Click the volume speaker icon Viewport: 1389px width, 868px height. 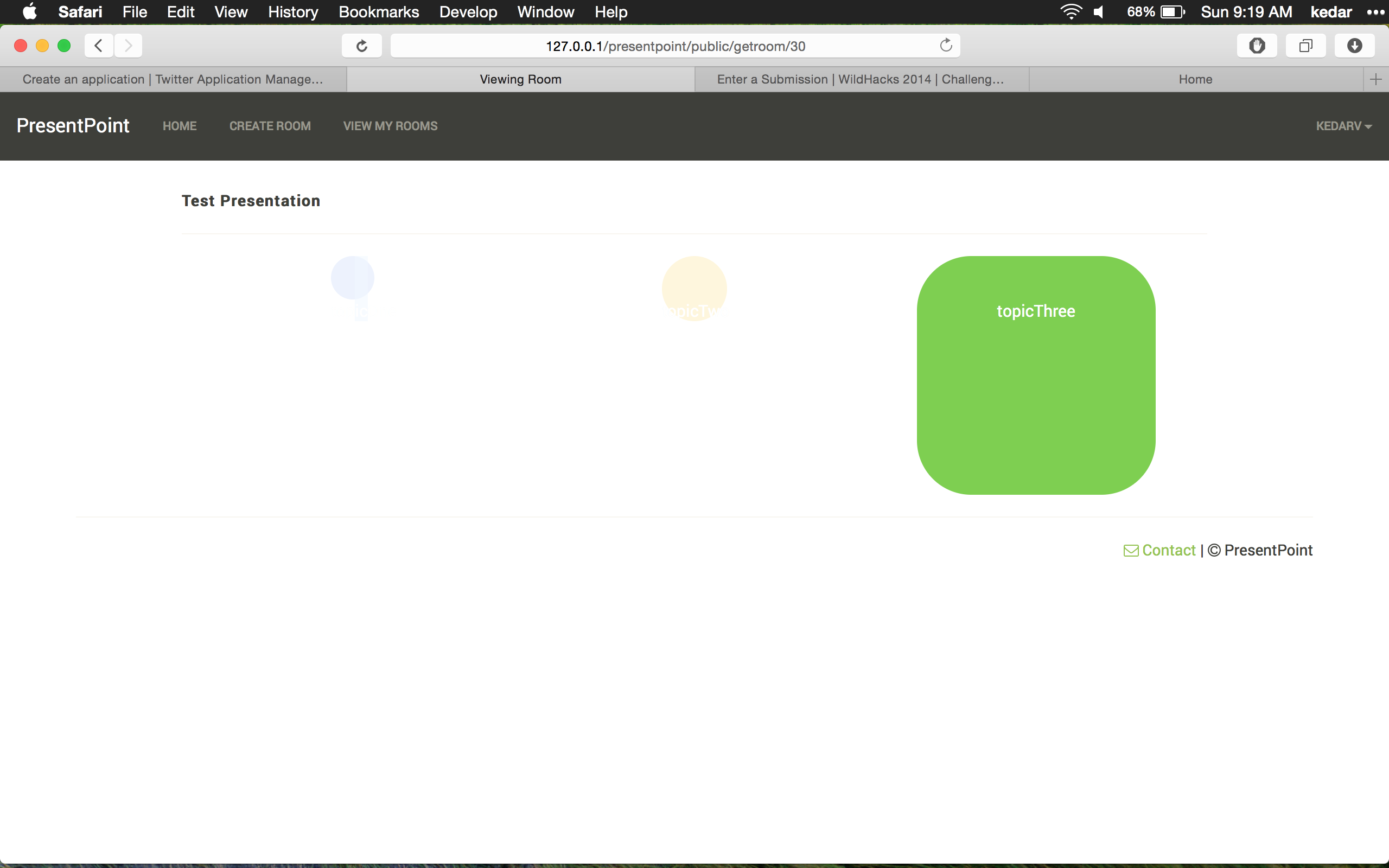[1099, 12]
